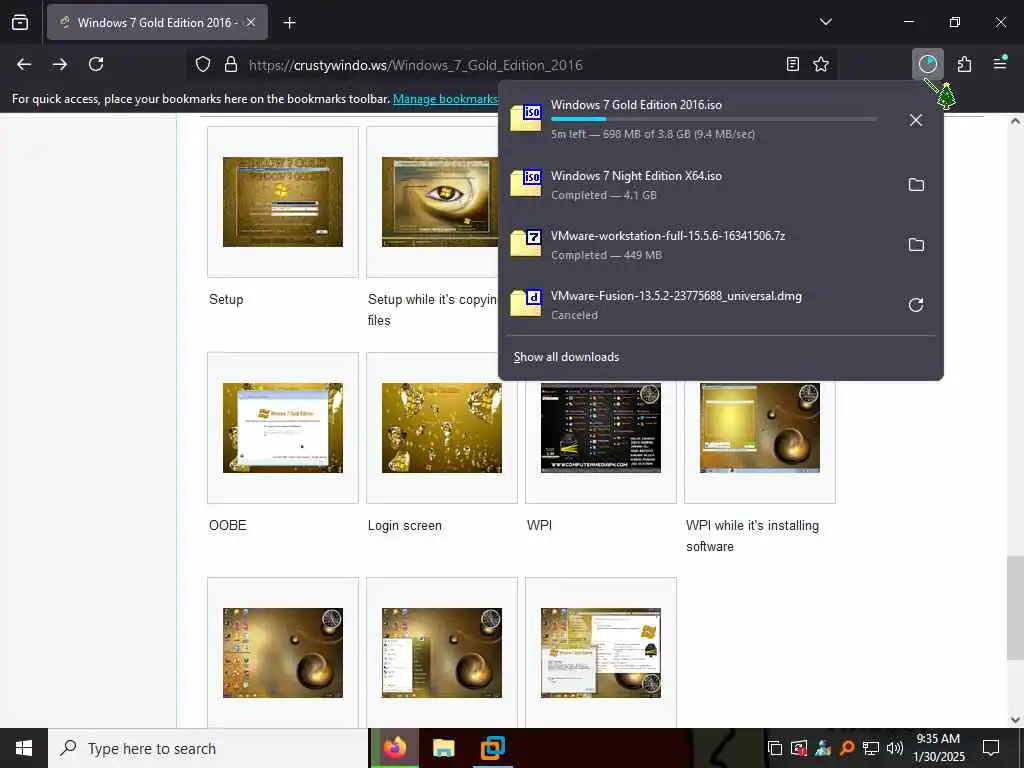Open the volume speaker tray icon

coord(895,748)
